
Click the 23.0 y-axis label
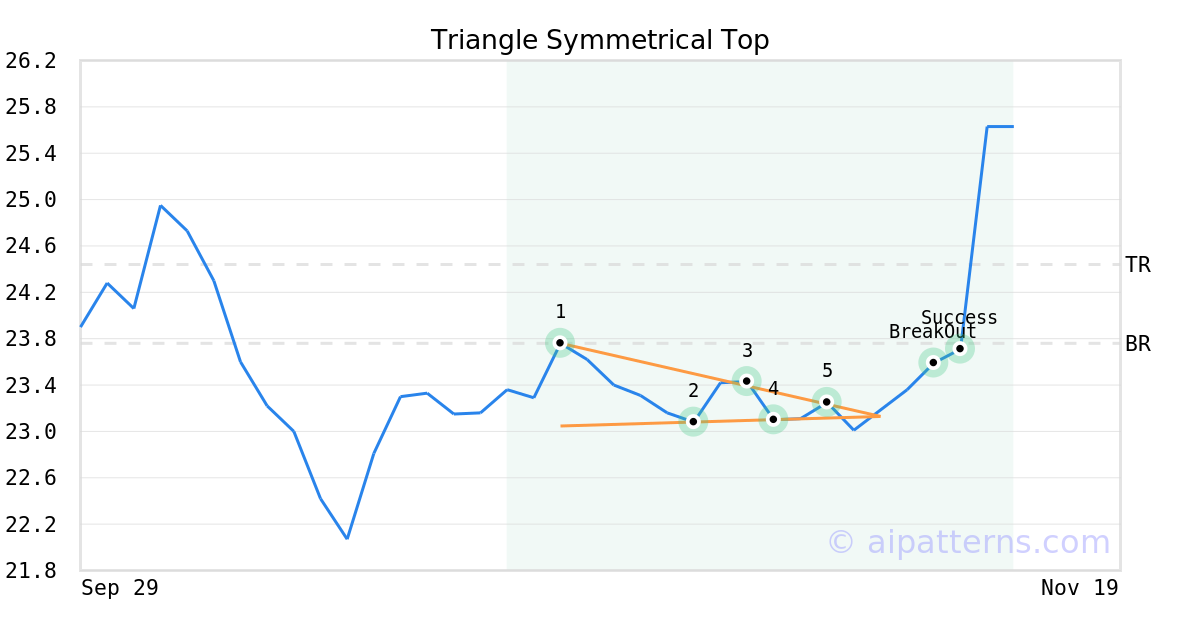31,432
